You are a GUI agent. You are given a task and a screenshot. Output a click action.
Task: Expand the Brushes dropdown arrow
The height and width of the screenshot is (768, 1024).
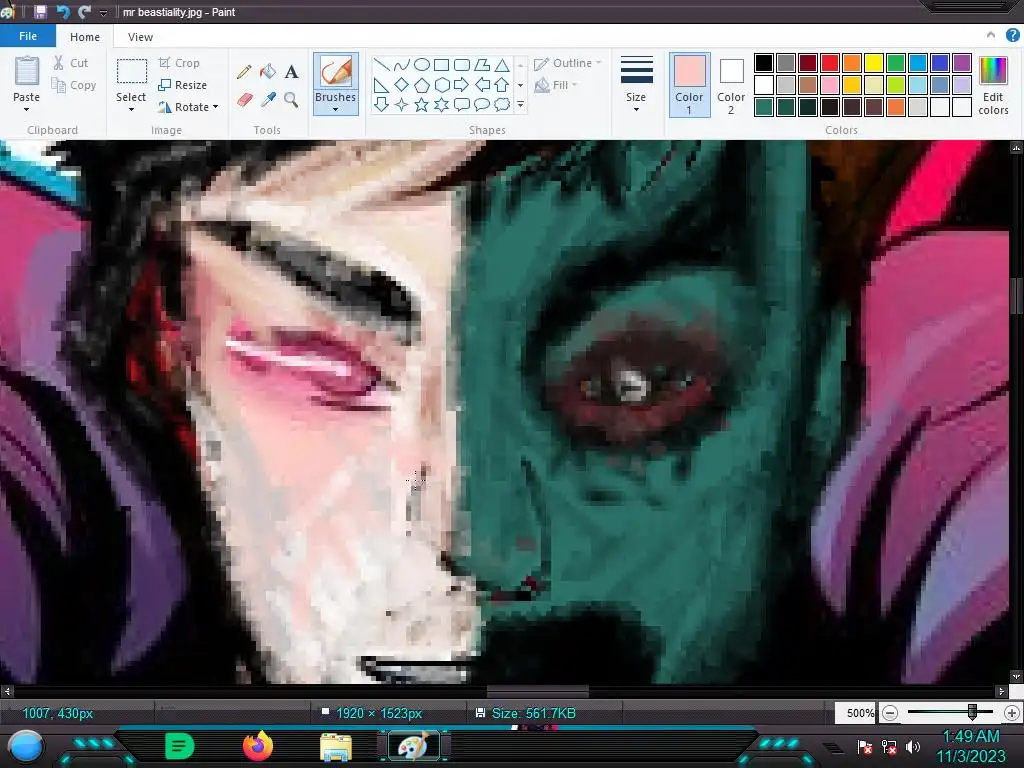[x=336, y=110]
